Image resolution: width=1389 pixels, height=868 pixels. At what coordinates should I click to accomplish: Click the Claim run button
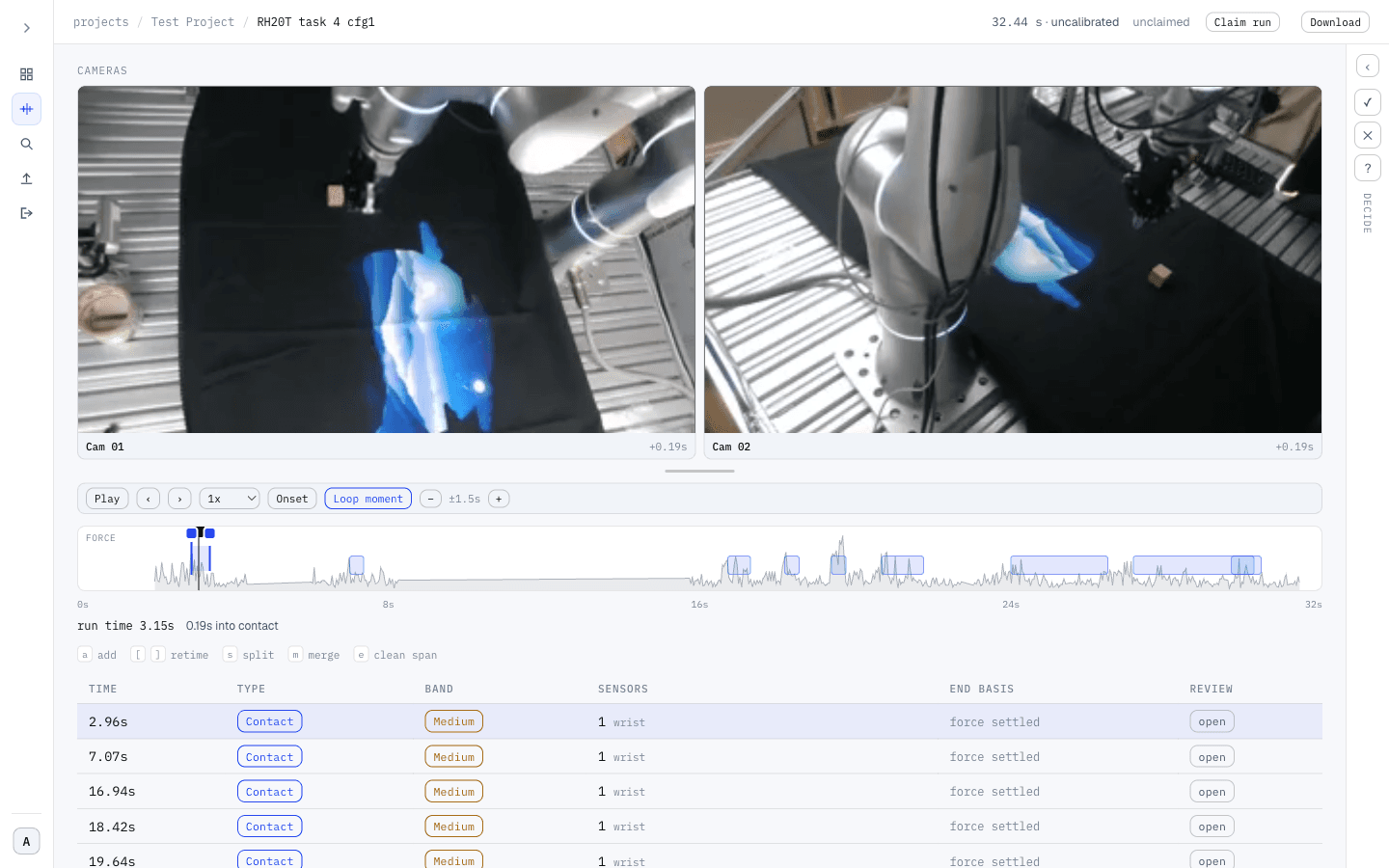[x=1242, y=22]
